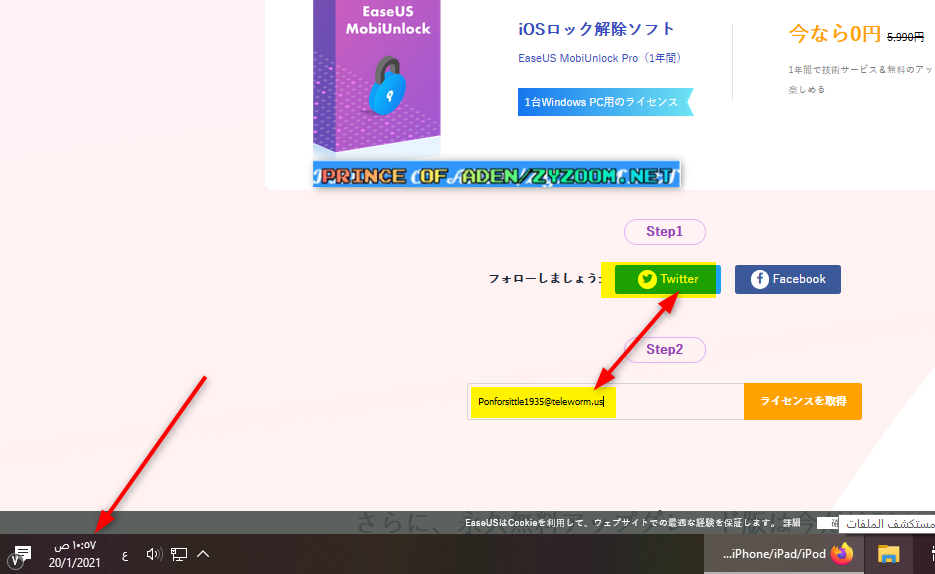Click the フォローしましょう label
The image size is (935, 574).
pyautogui.click(x=545, y=278)
